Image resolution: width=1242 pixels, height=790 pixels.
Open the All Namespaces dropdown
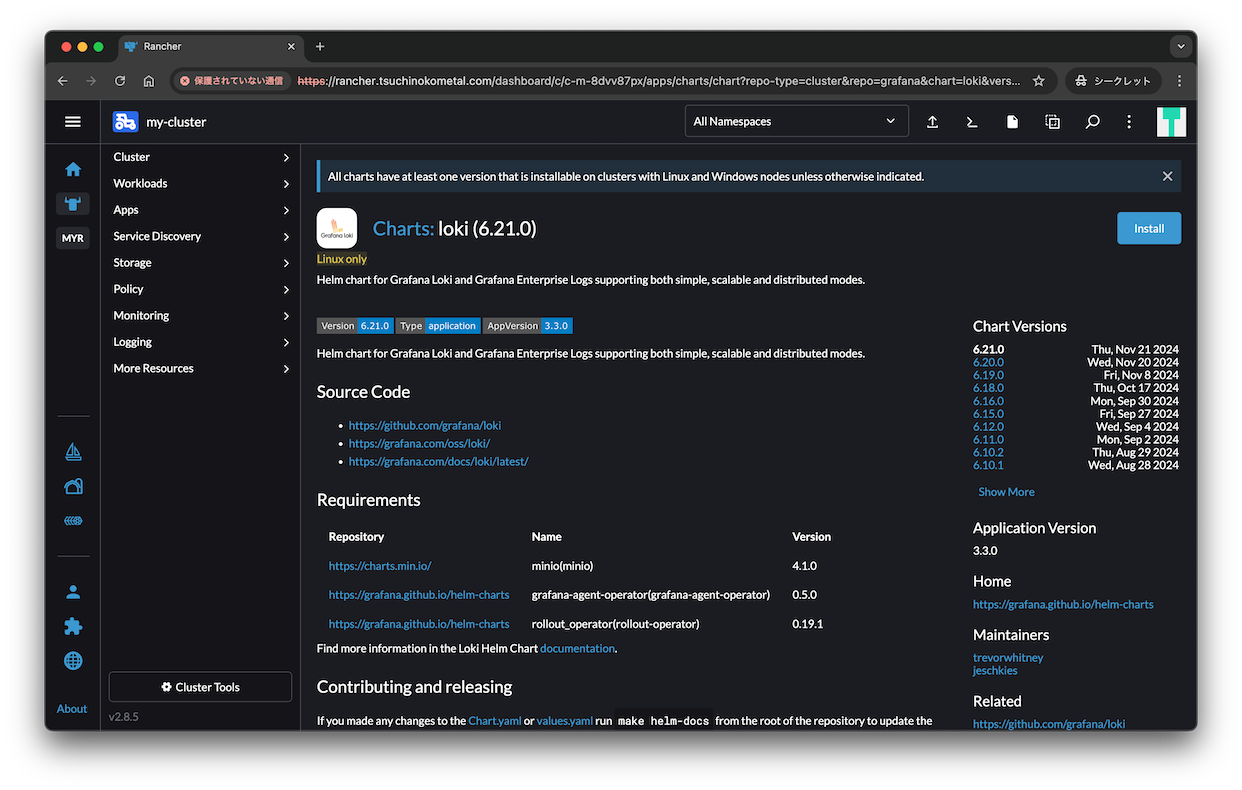(x=796, y=121)
